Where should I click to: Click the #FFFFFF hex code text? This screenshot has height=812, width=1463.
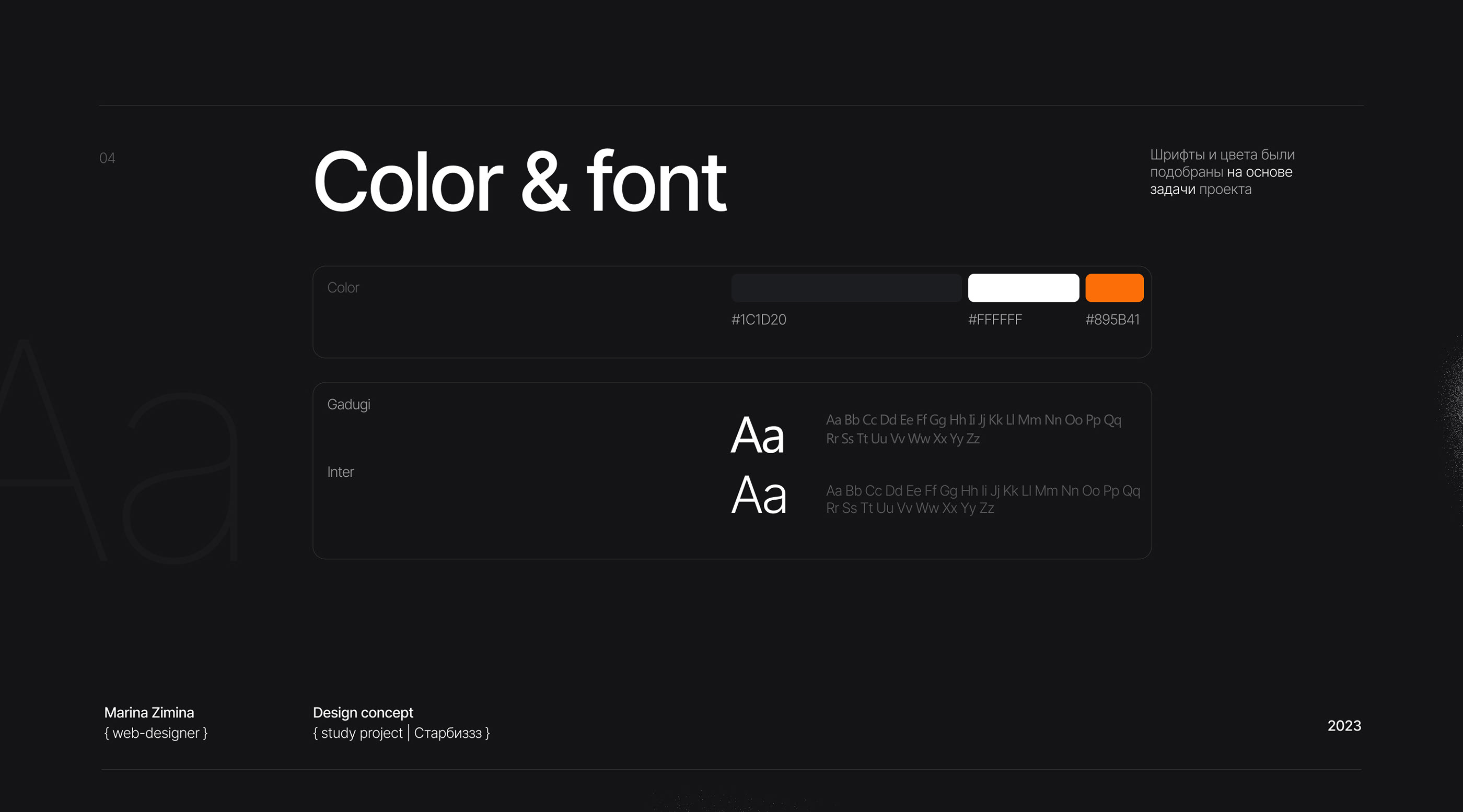click(994, 320)
